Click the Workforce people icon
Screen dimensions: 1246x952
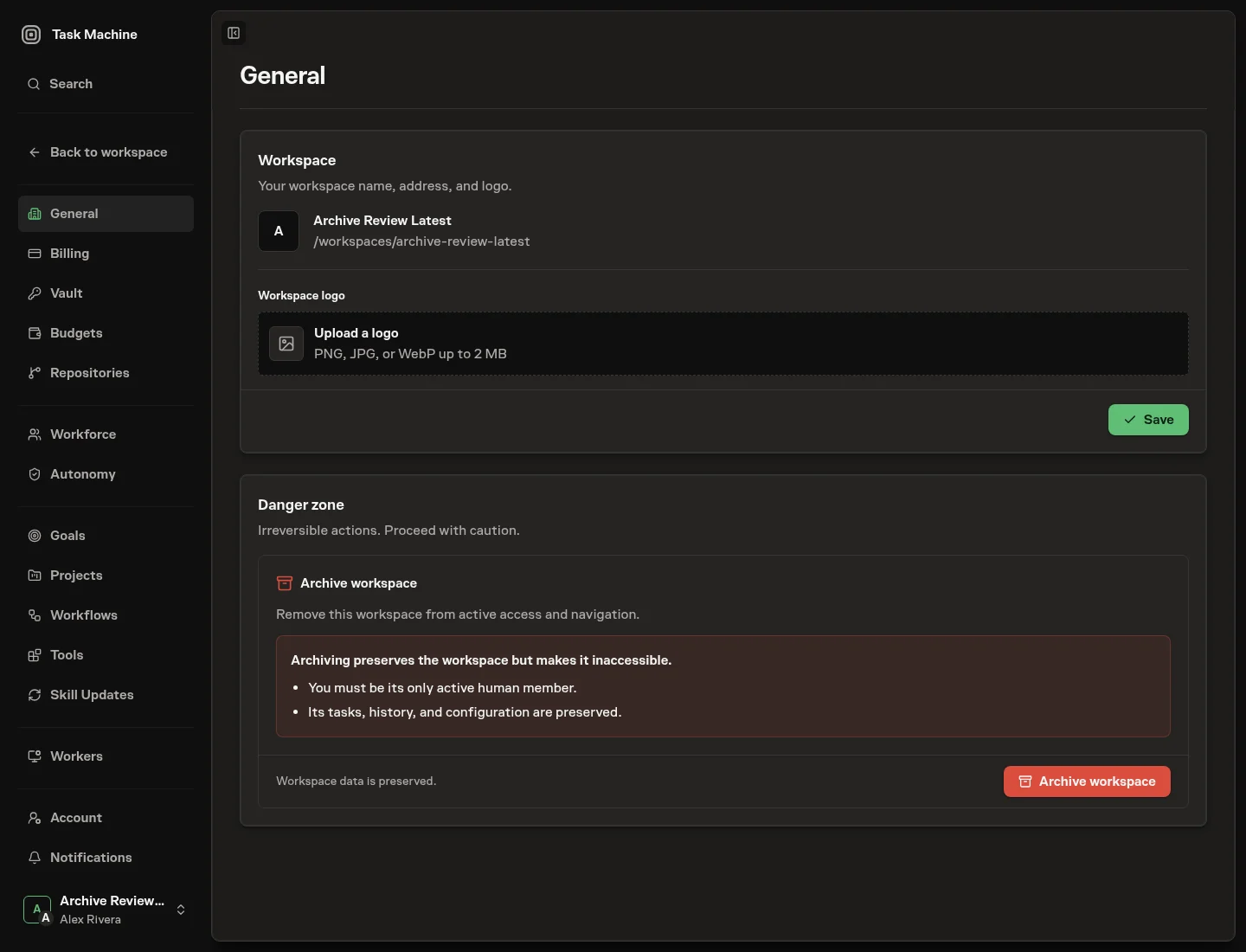35,434
